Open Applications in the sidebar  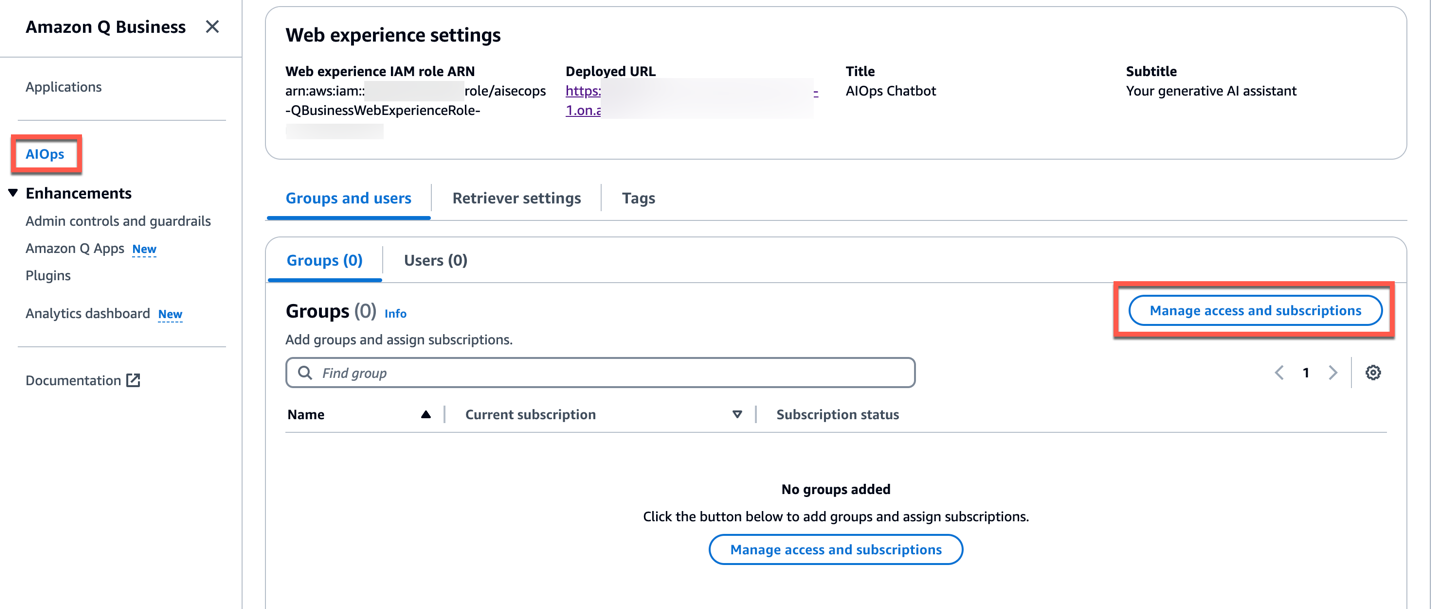63,86
